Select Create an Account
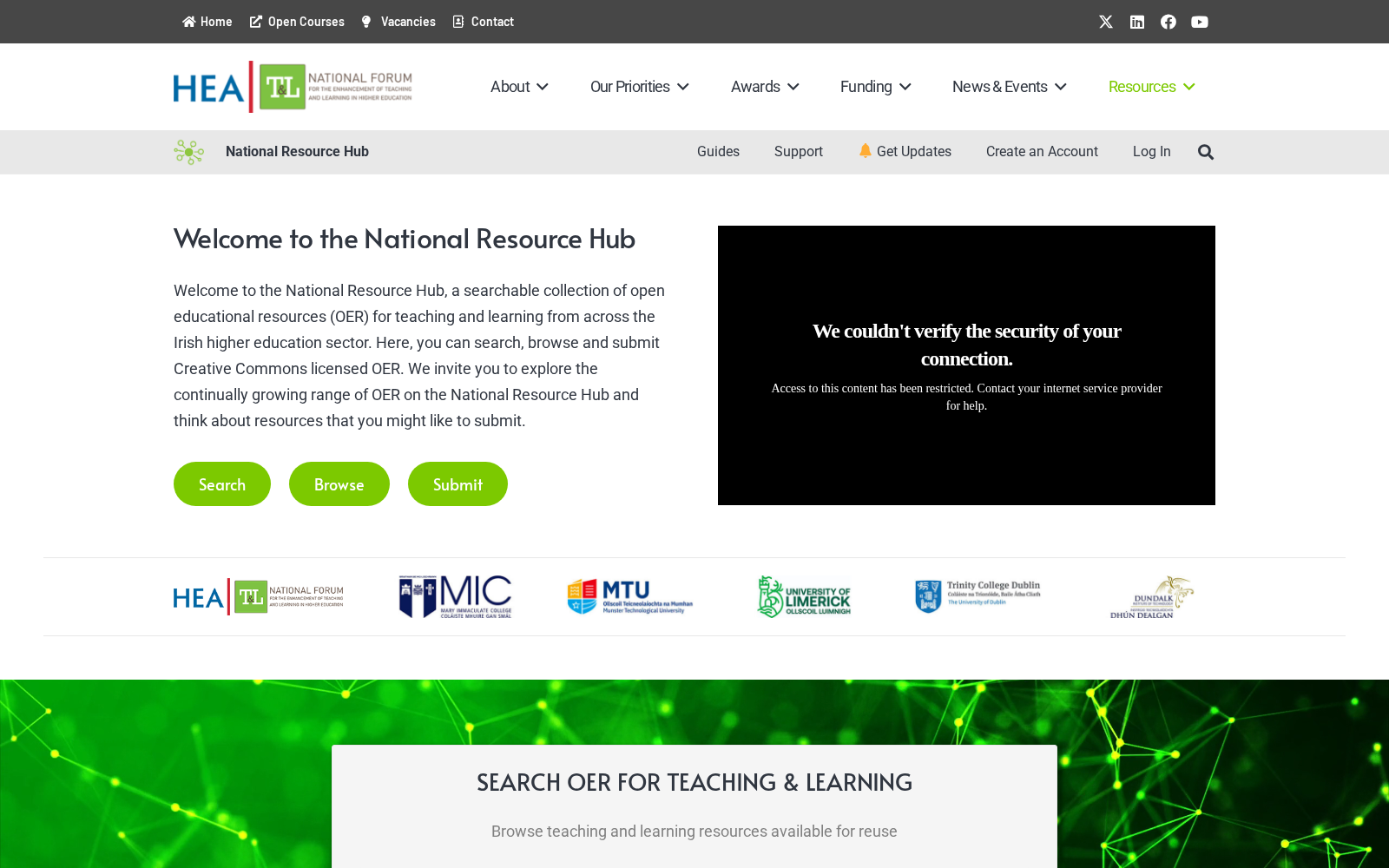This screenshot has height=868, width=1389. click(x=1042, y=152)
